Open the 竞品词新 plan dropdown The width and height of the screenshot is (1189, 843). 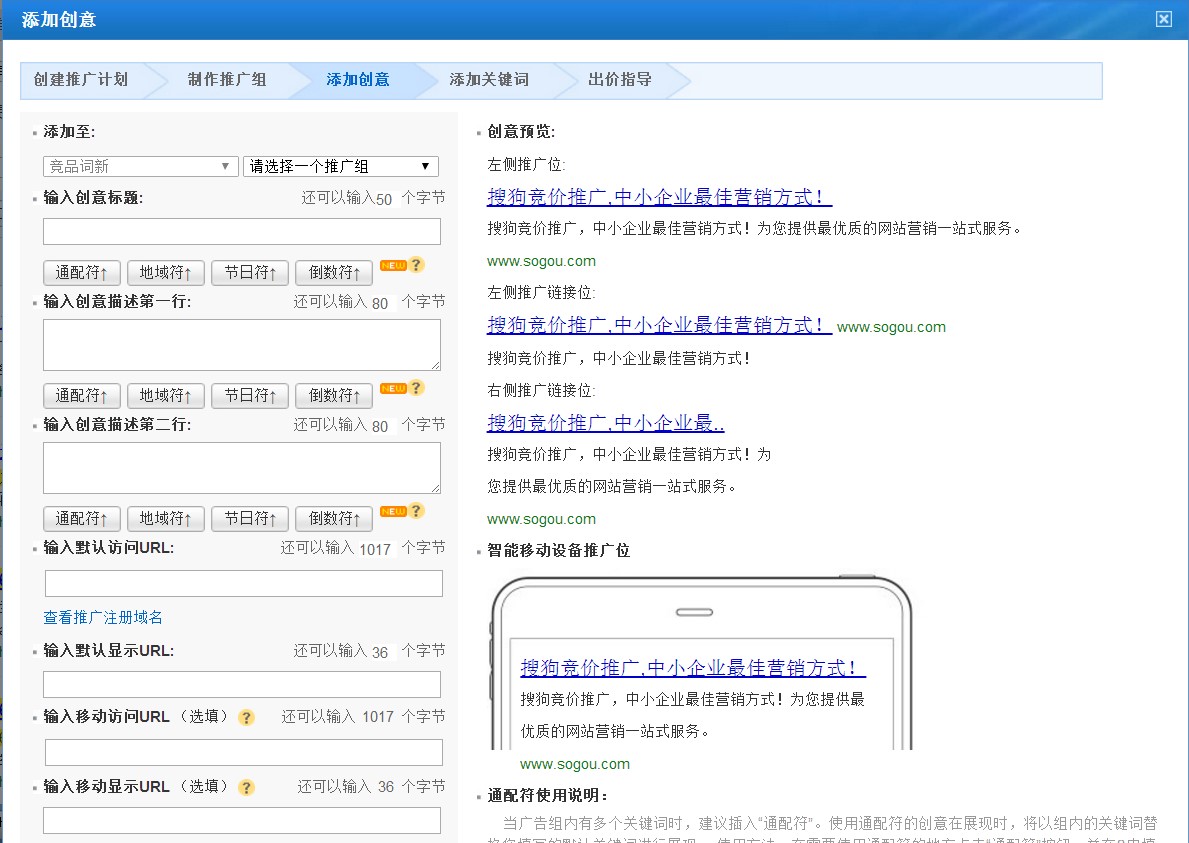[141, 166]
